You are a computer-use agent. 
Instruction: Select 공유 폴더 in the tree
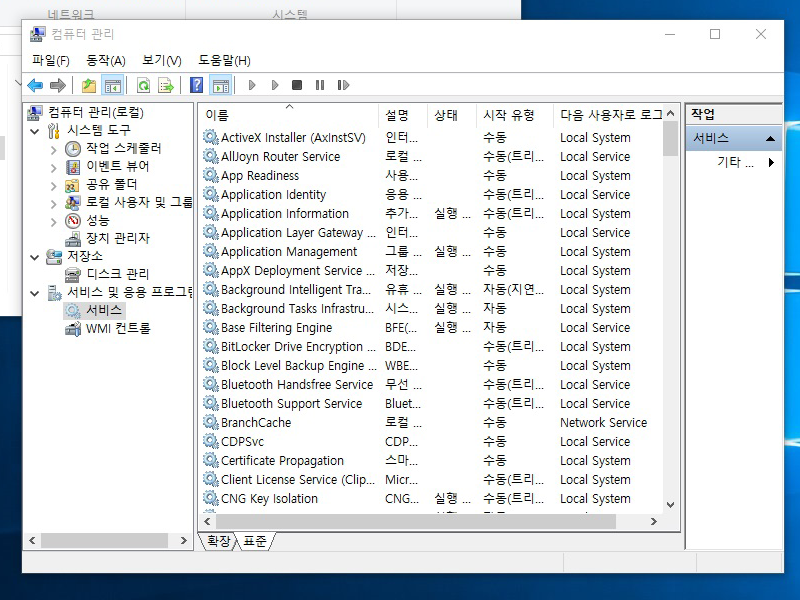point(111,184)
